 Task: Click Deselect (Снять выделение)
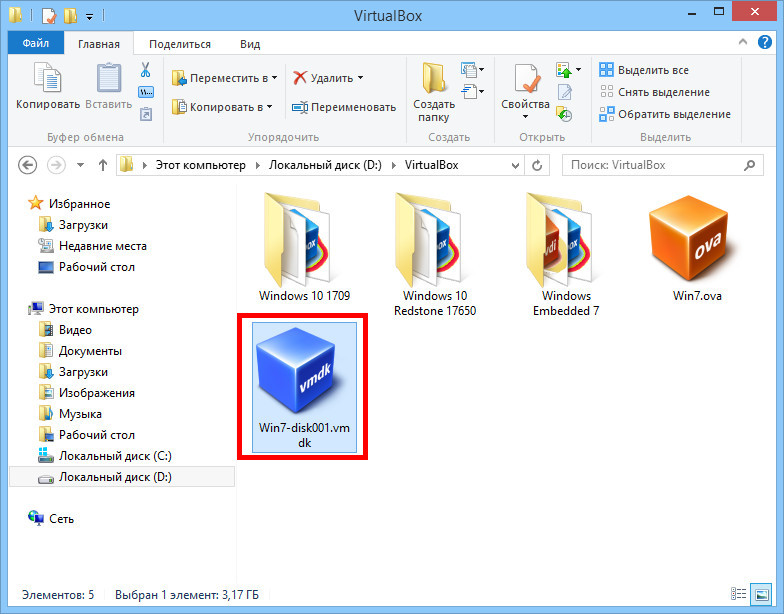coord(654,92)
